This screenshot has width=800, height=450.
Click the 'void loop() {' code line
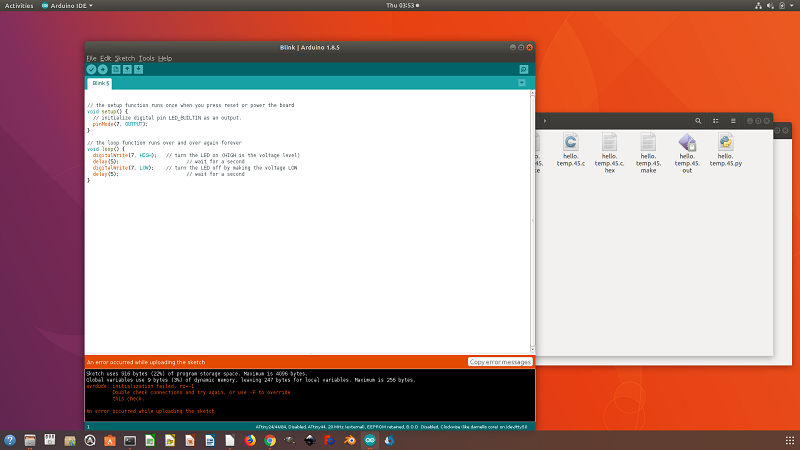tap(106, 149)
